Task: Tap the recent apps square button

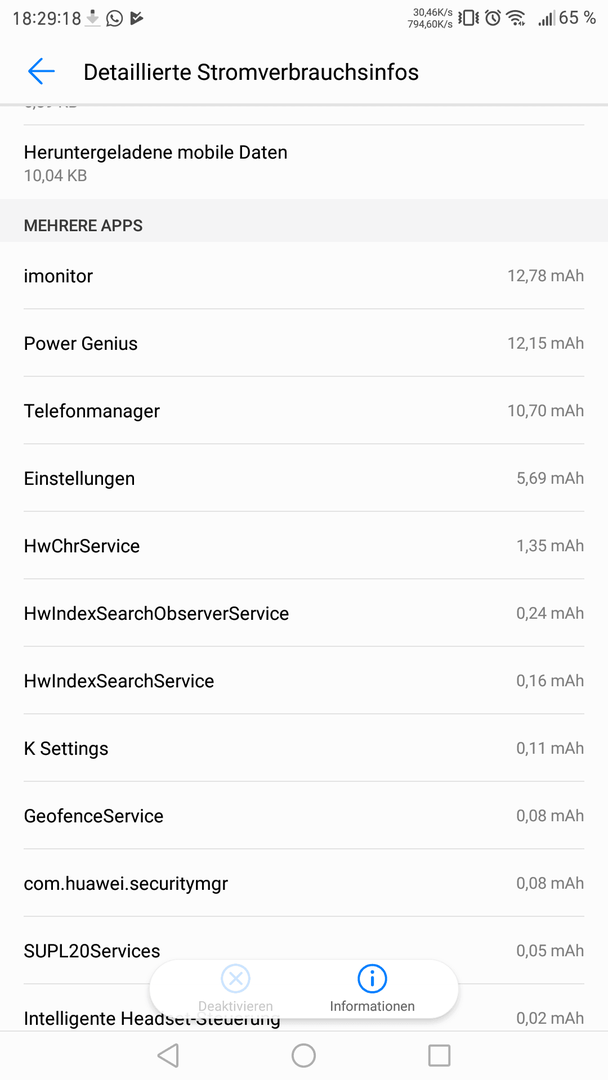Action: click(439, 1055)
